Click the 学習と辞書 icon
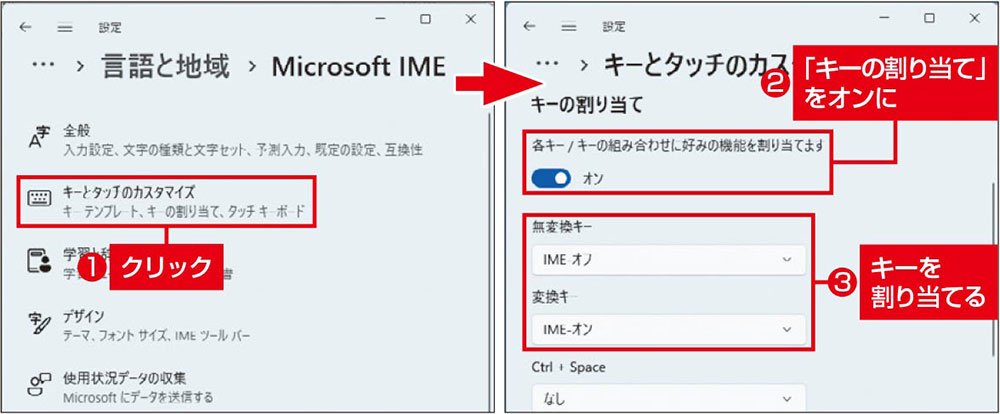Image resolution: width=1000 pixels, height=414 pixels. tap(39, 261)
